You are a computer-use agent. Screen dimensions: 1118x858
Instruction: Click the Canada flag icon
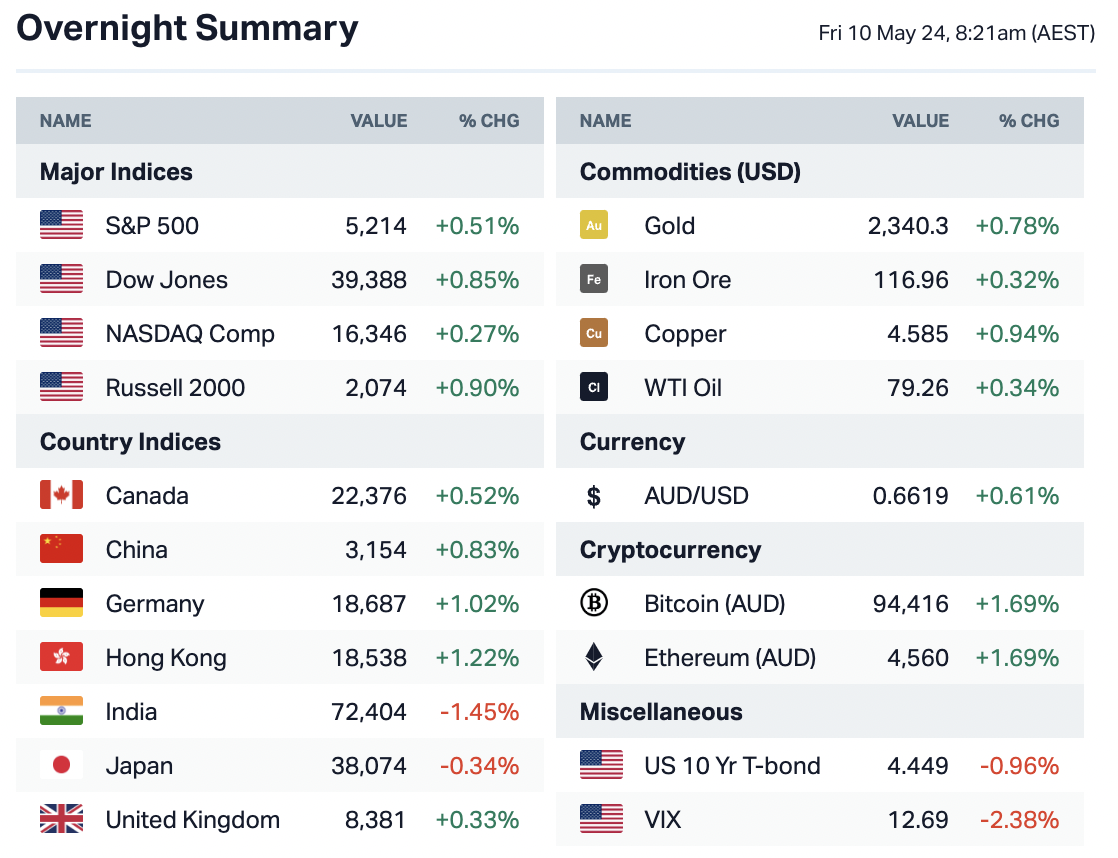click(61, 496)
